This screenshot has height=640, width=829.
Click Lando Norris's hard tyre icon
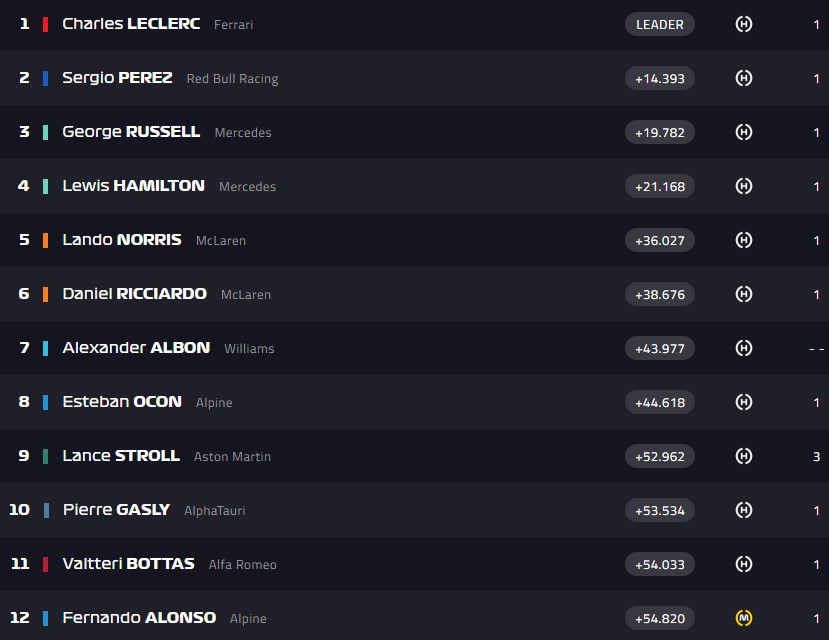pos(743,240)
